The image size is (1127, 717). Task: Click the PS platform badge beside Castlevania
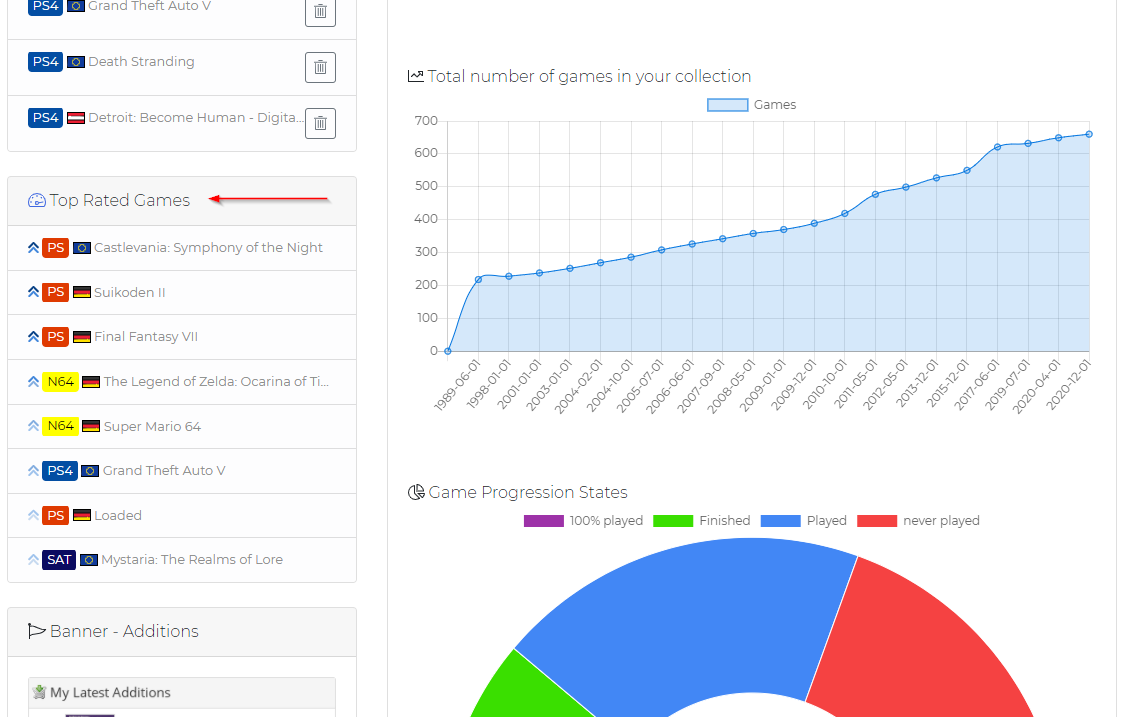[55, 248]
